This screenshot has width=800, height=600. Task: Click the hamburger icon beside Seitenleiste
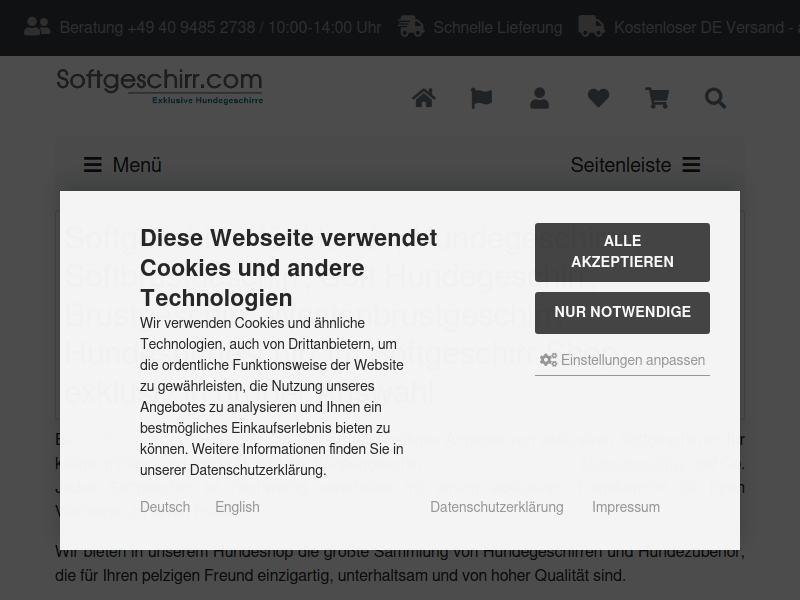(691, 165)
